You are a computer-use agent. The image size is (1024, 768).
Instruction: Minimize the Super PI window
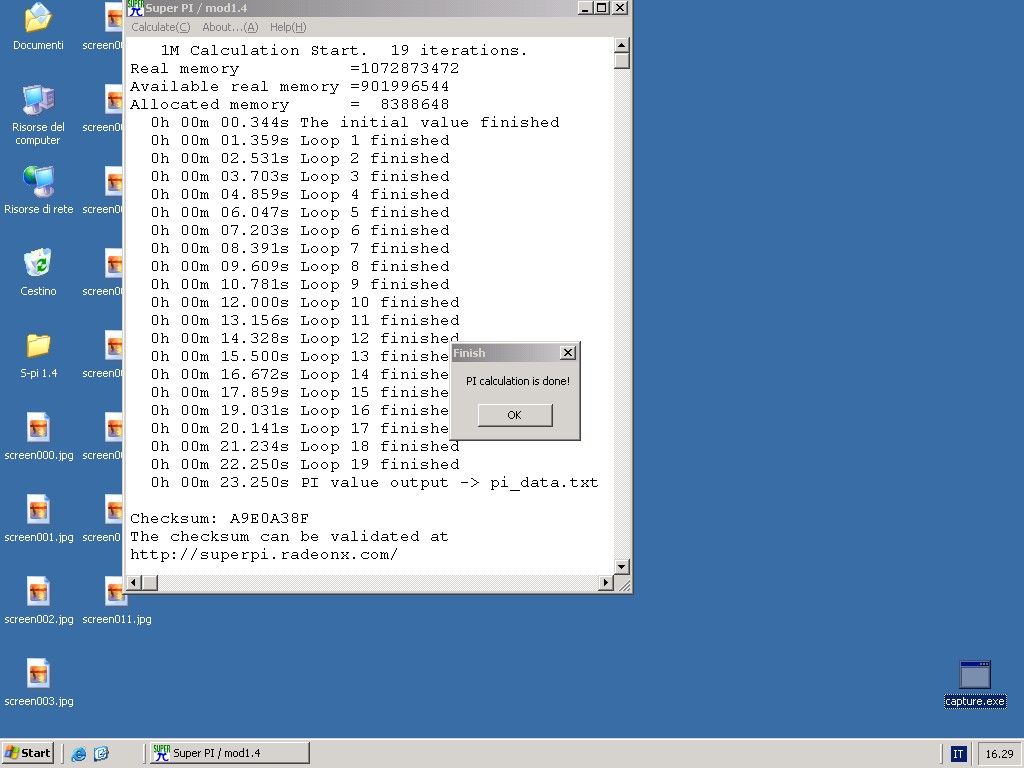(585, 8)
